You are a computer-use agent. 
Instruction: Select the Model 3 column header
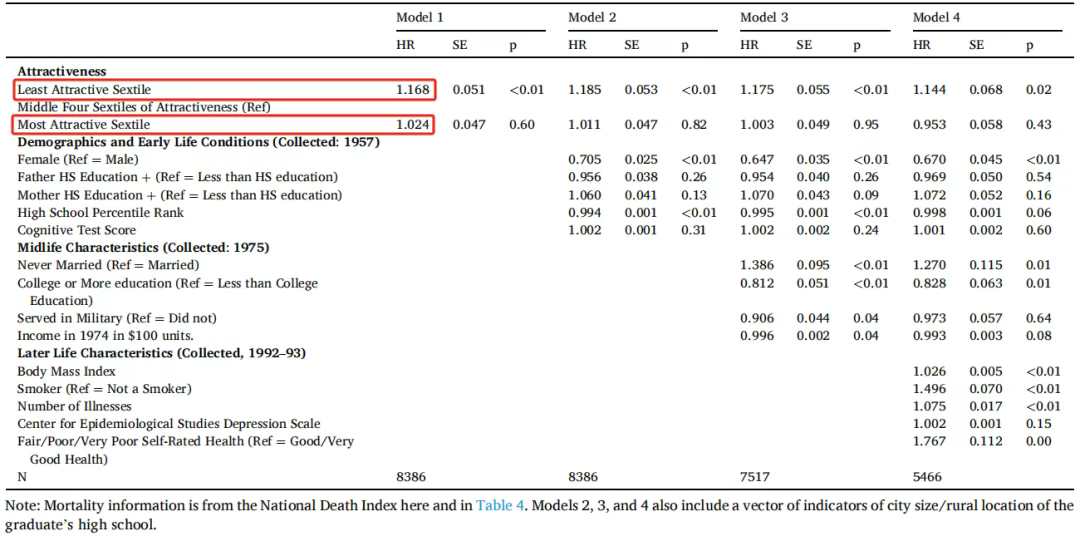coord(764,17)
